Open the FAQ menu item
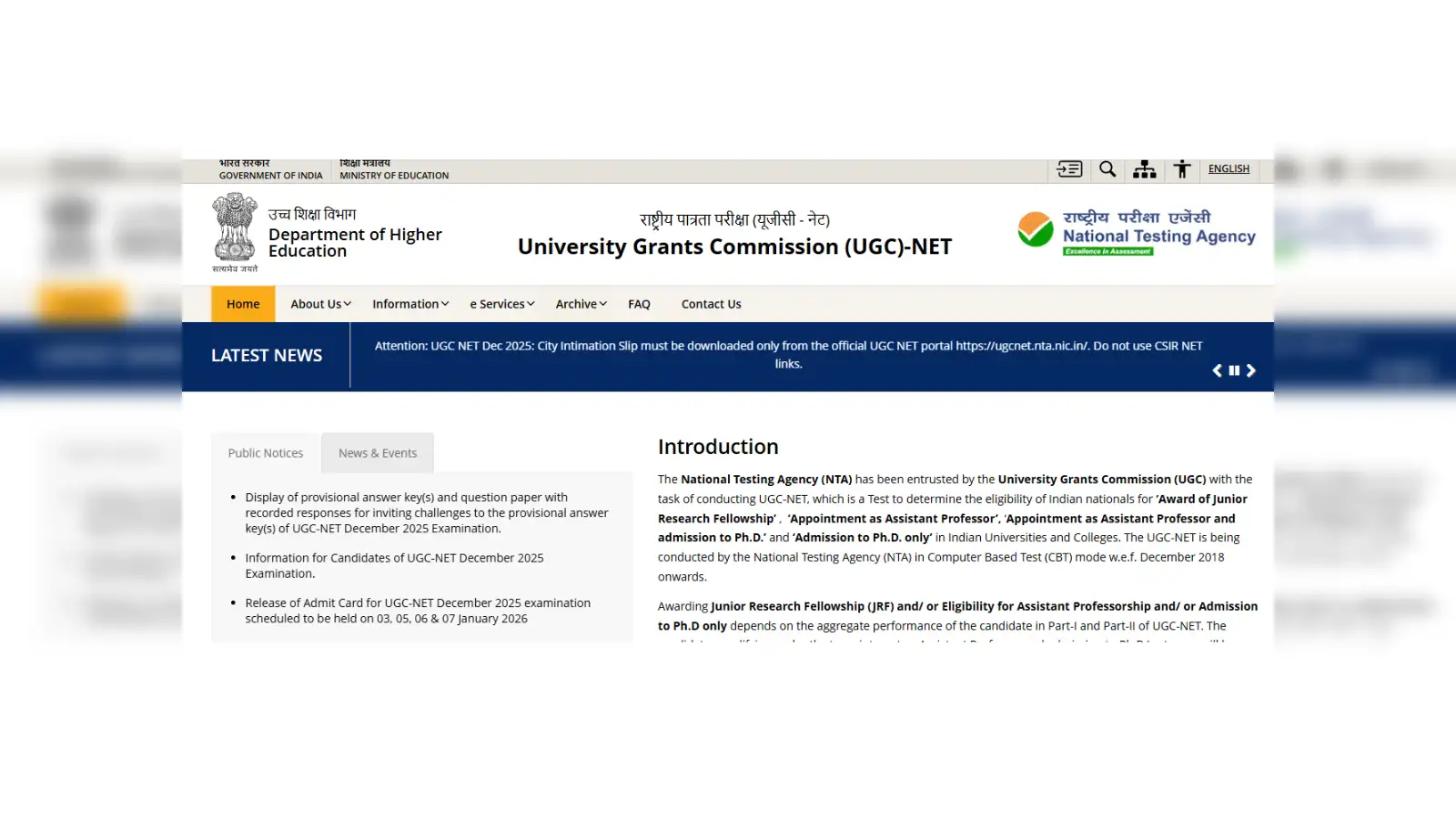This screenshot has width=1456, height=819. pyautogui.click(x=639, y=304)
